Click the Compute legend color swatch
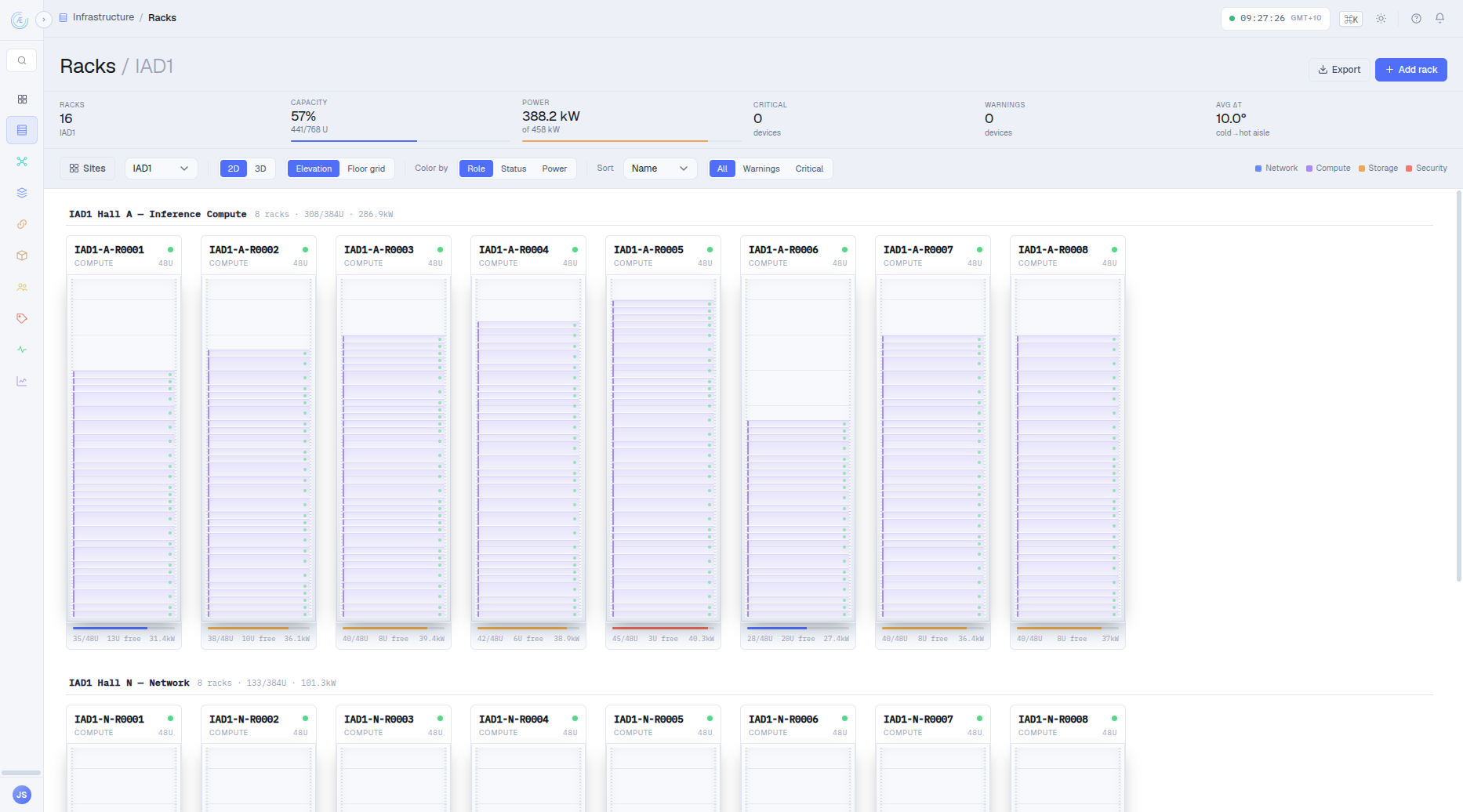Screen dimensions: 1463x812 1309,169
